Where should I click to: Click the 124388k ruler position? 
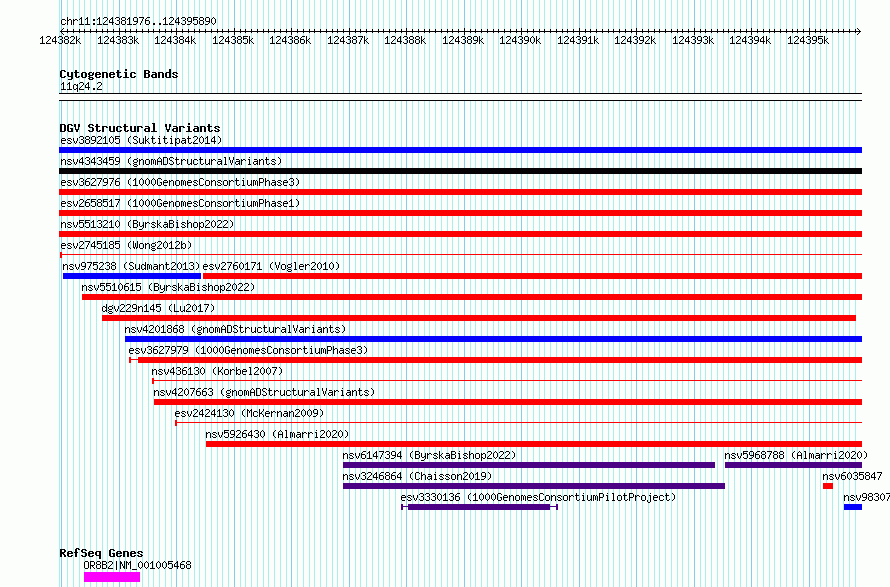click(x=405, y=40)
